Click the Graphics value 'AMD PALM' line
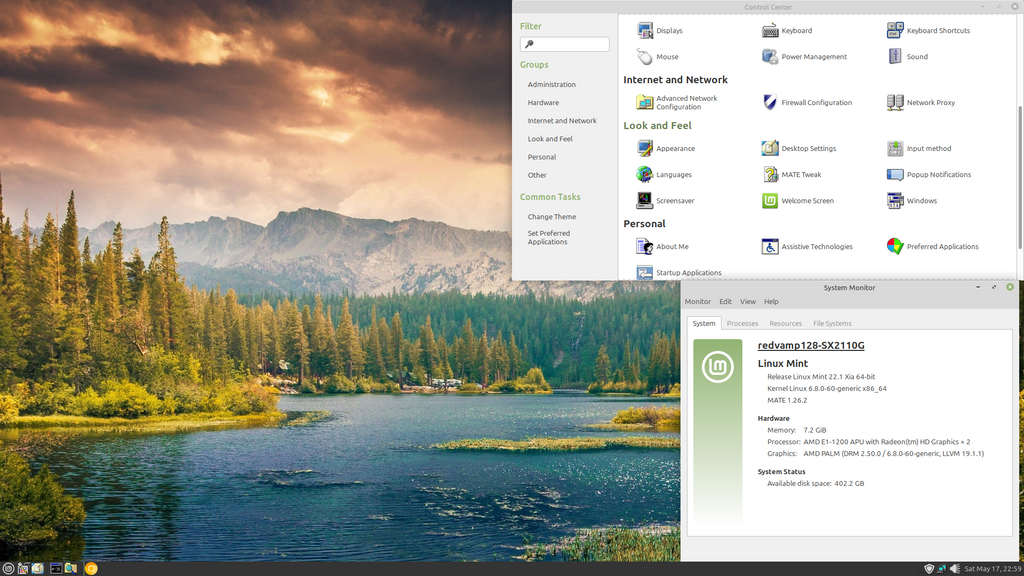Screen dimensions: 1024x576 [x=893, y=454]
